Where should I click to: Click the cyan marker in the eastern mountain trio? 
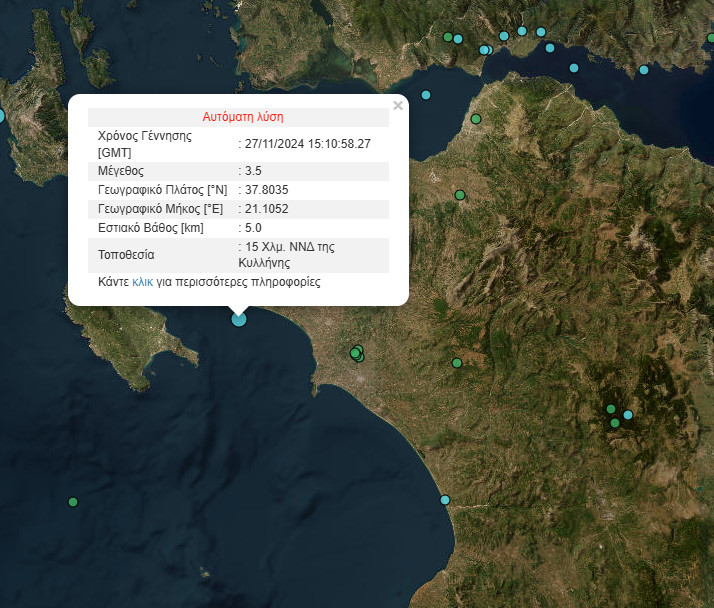point(628,415)
